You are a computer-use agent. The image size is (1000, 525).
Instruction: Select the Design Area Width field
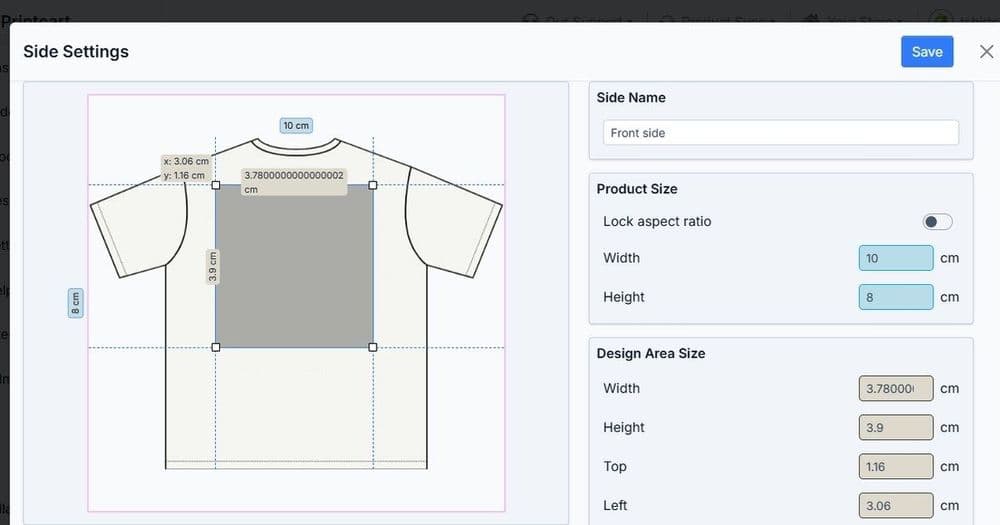click(895, 388)
